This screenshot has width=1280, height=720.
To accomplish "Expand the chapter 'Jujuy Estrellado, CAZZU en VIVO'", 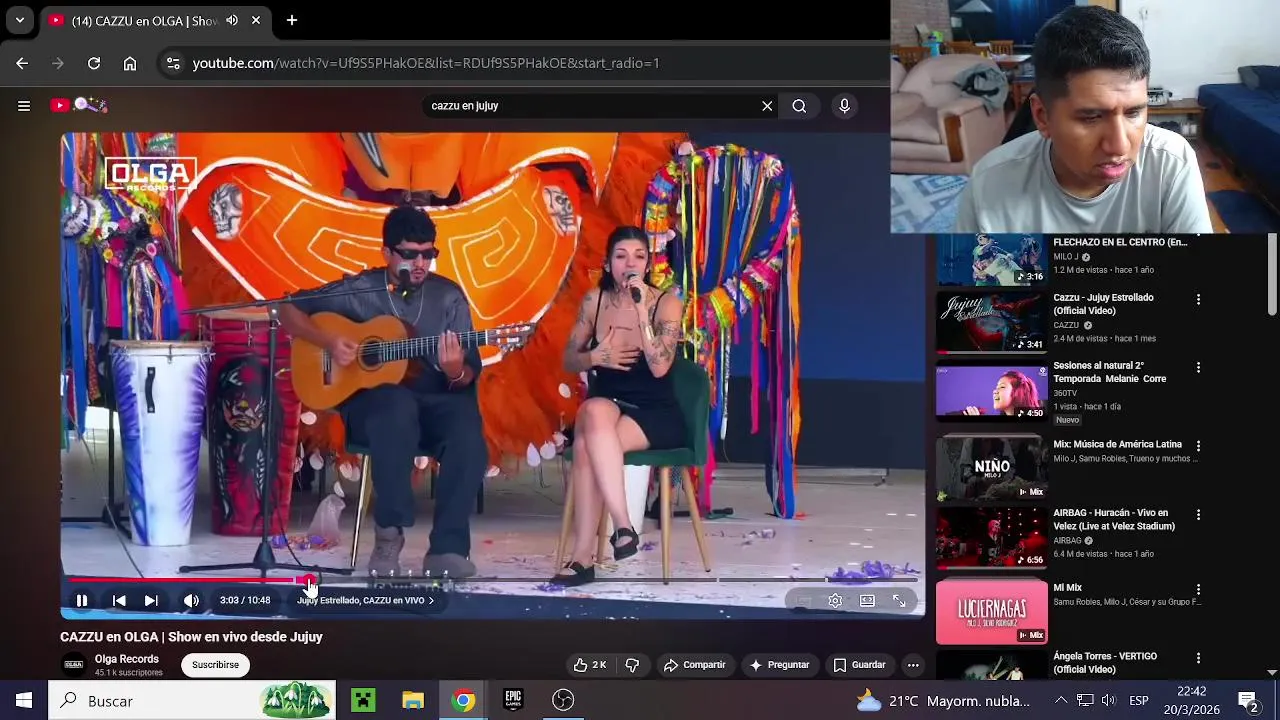I will (x=365, y=601).
